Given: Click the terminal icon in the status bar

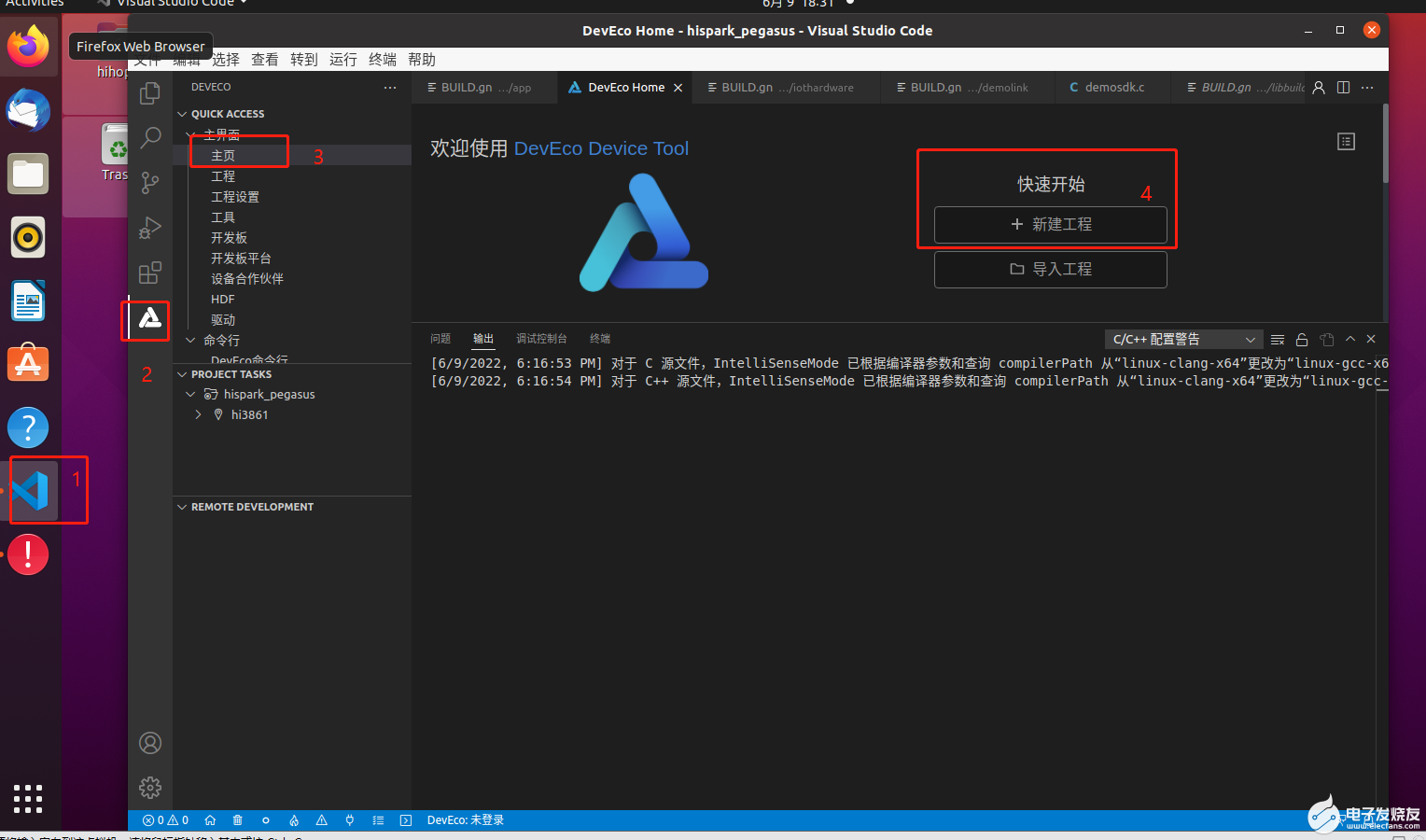Looking at the screenshot, I should click(406, 820).
